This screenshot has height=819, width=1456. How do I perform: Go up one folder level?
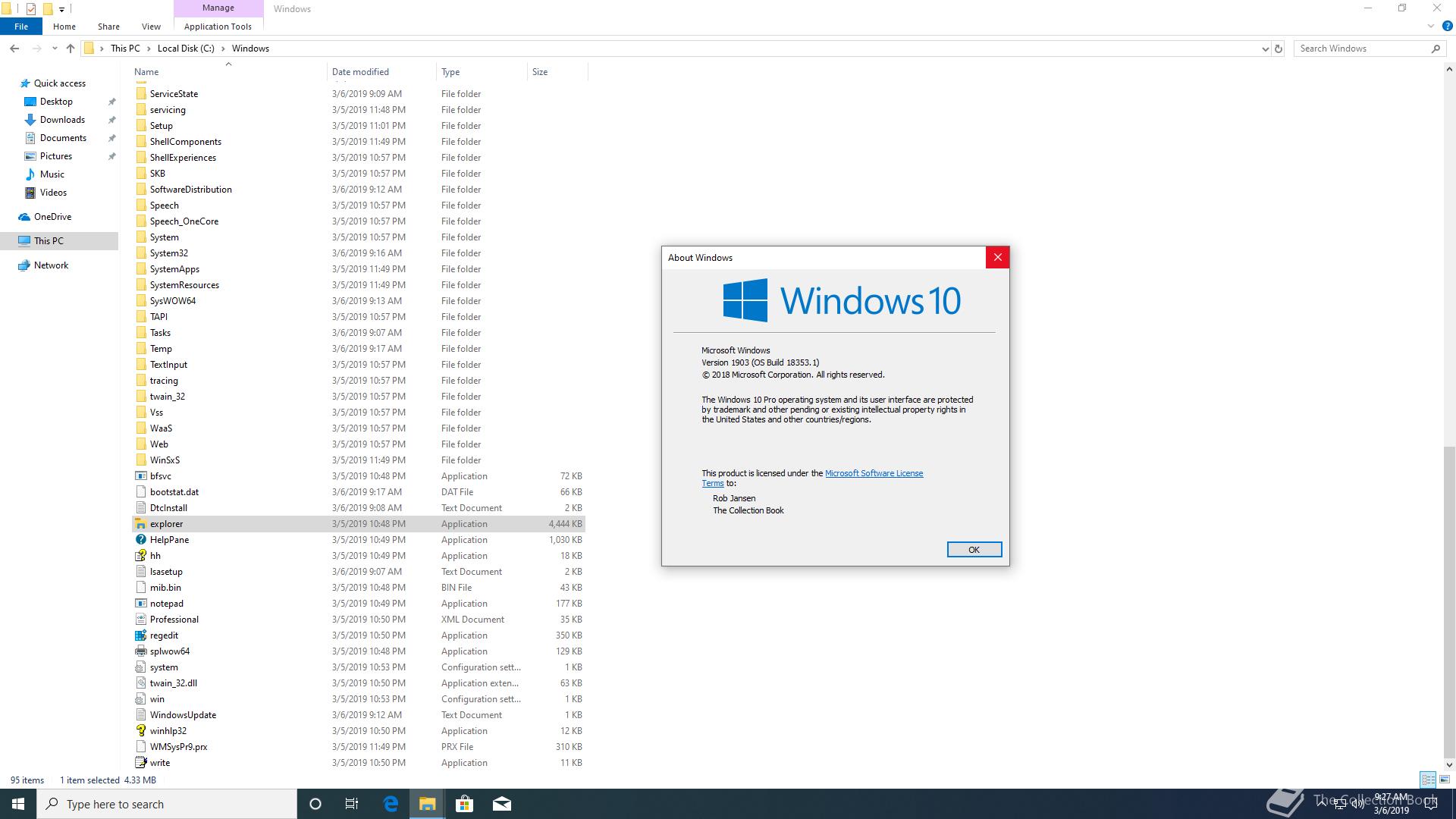[x=71, y=49]
